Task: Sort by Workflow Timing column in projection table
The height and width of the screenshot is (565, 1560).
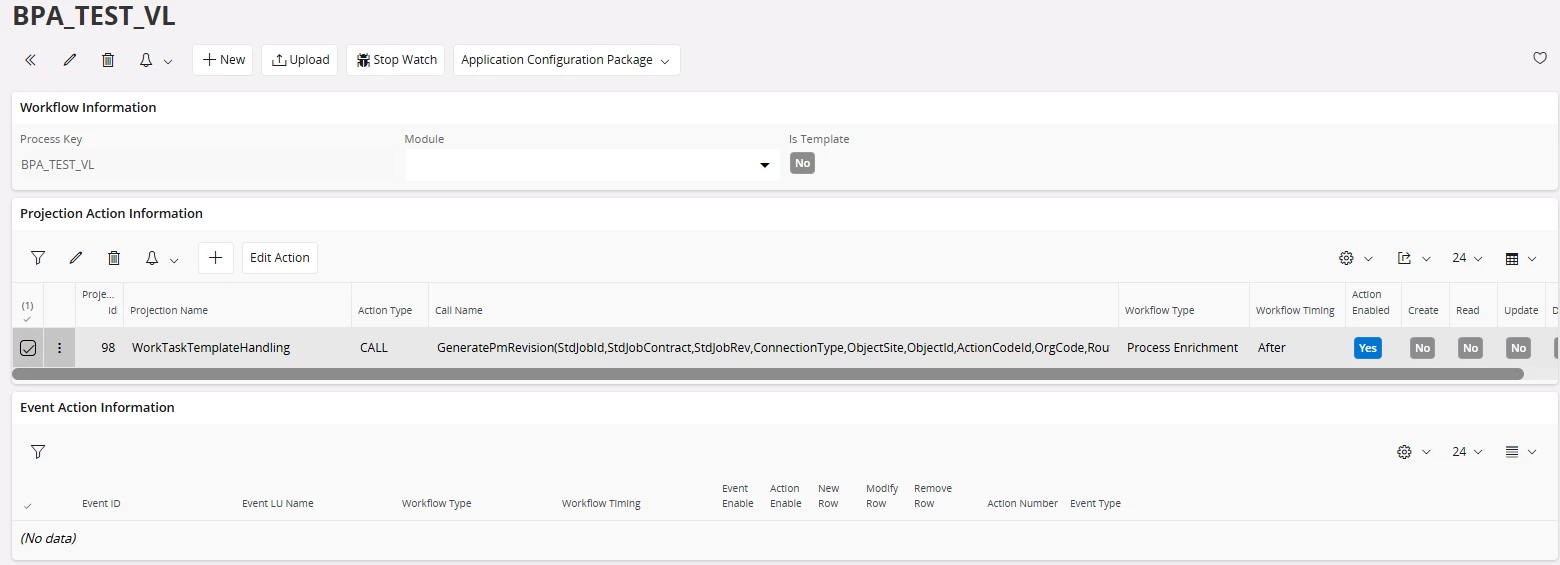Action: pos(1295,311)
